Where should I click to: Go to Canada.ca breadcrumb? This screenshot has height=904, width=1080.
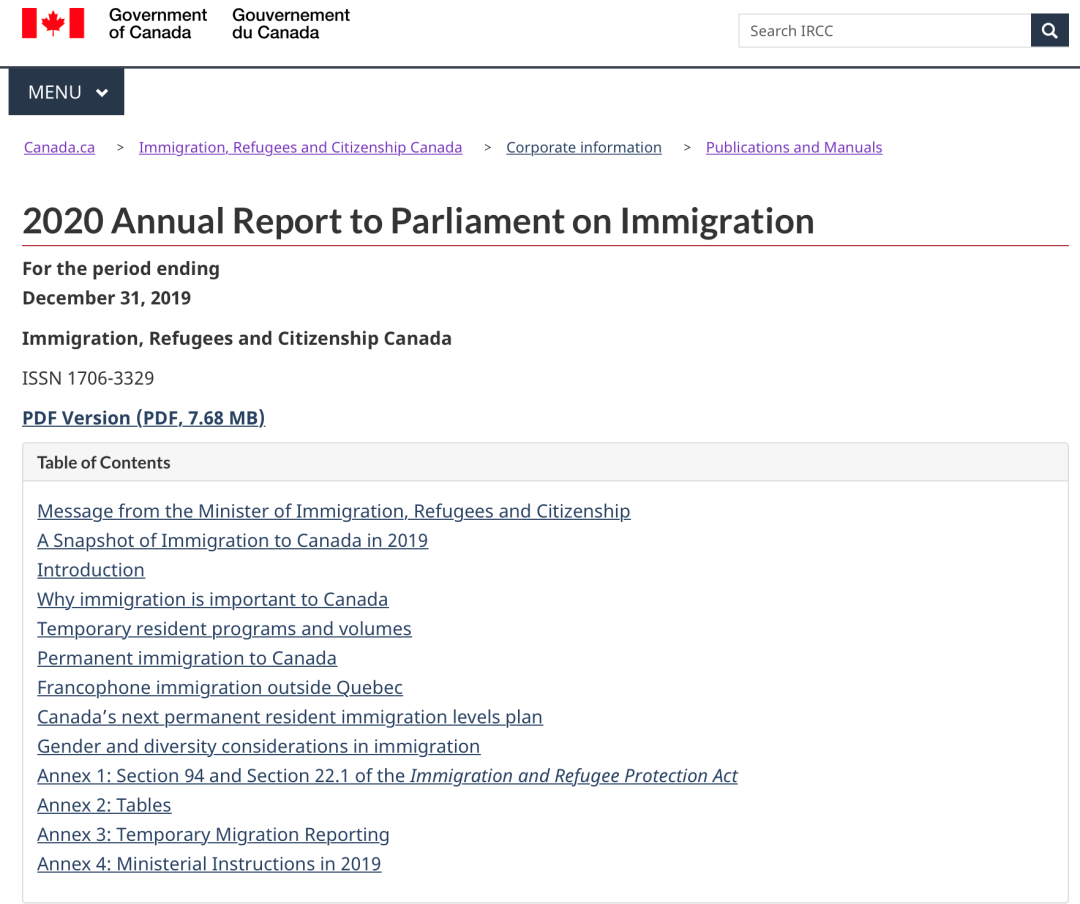pos(59,147)
